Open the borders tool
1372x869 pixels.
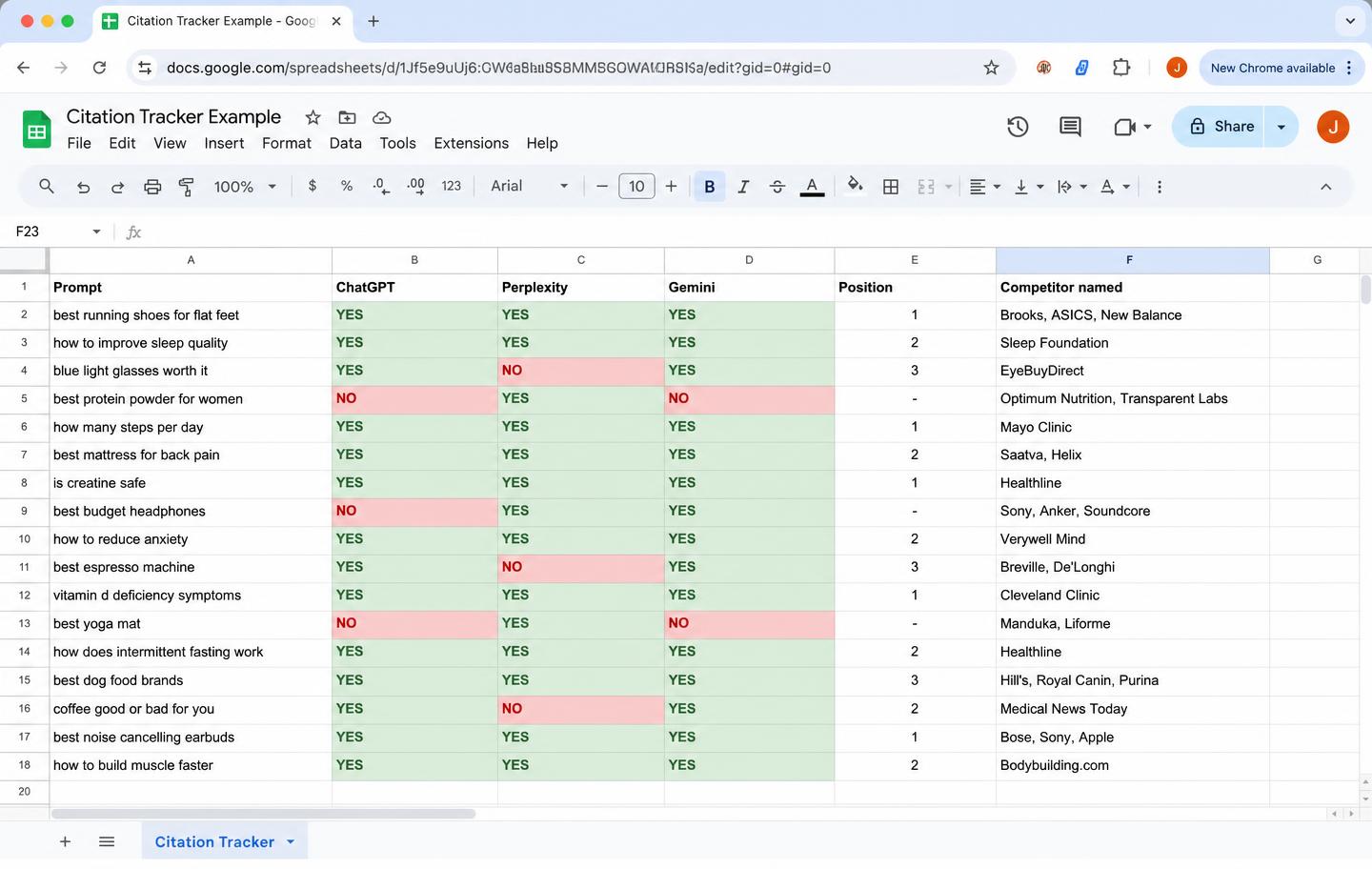pos(891,187)
